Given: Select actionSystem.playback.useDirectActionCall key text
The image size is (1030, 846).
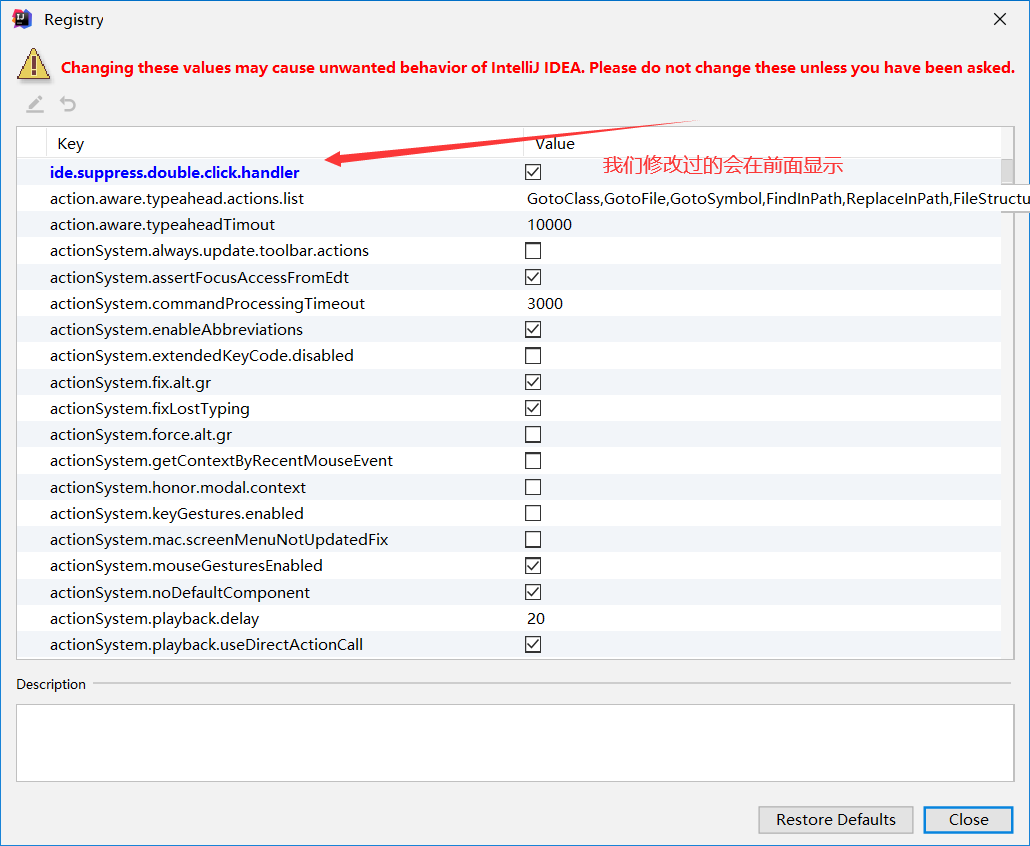Looking at the screenshot, I should [206, 645].
